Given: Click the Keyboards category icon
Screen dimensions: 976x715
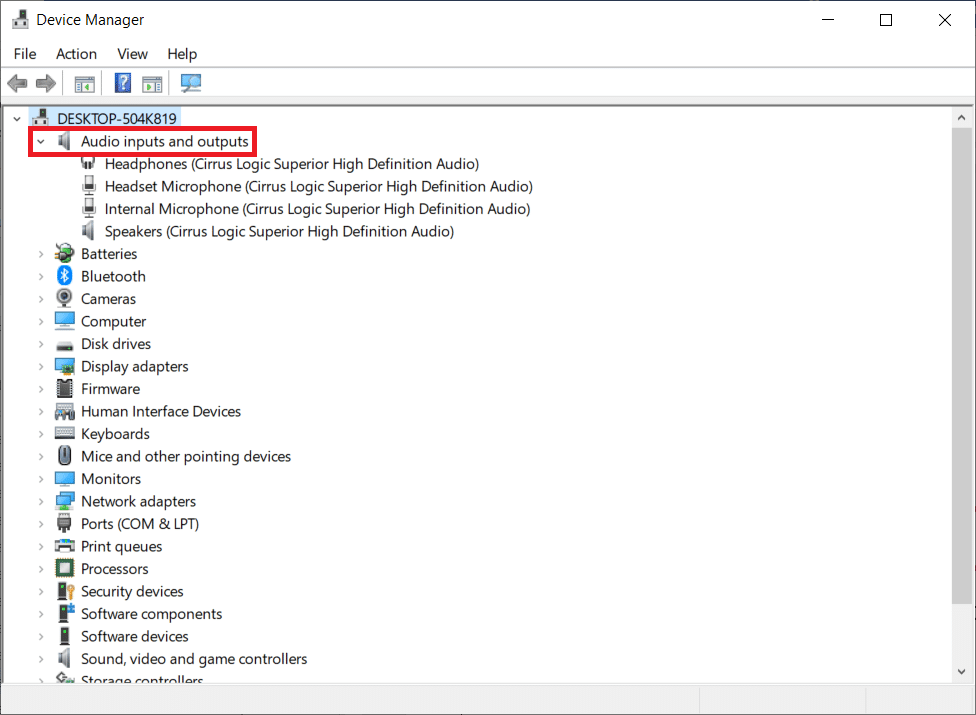Looking at the screenshot, I should (x=64, y=433).
